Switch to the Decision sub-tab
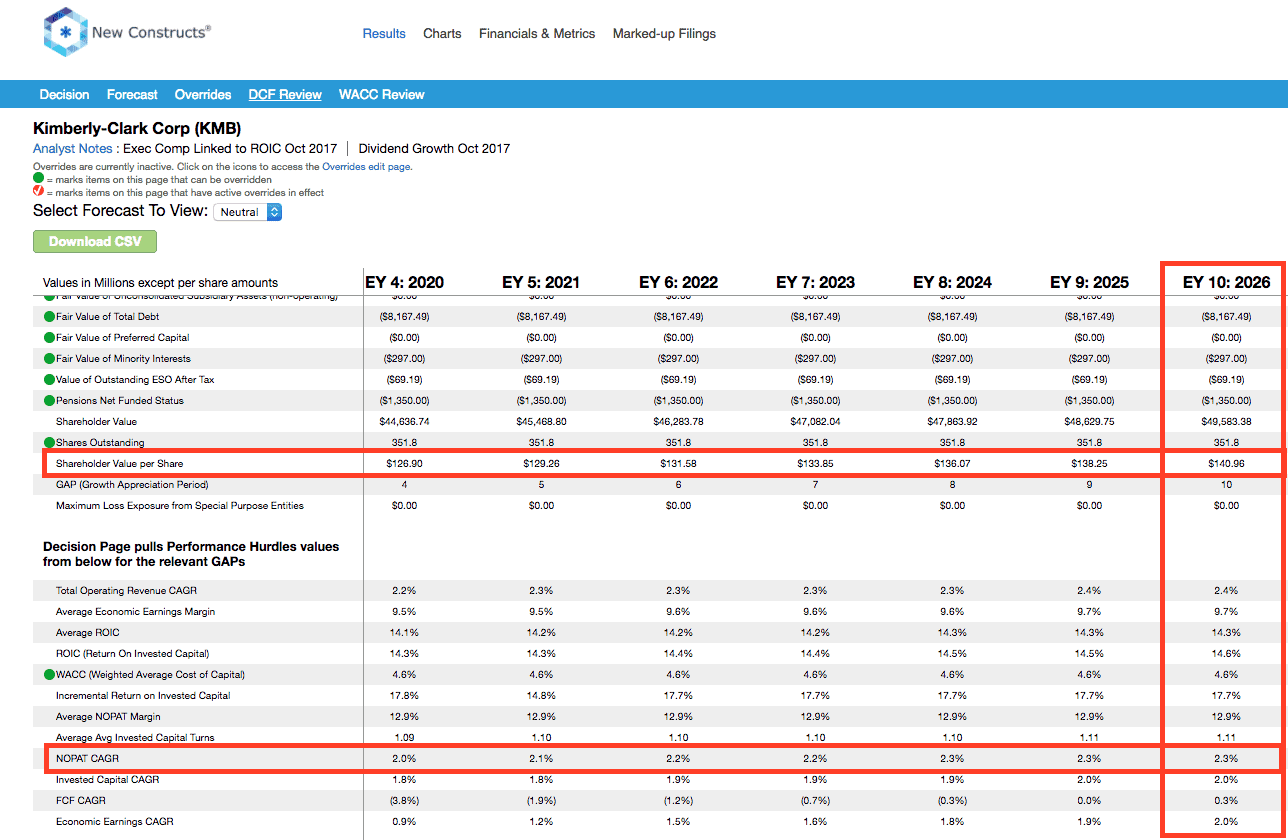This screenshot has height=840, width=1288. pos(64,95)
